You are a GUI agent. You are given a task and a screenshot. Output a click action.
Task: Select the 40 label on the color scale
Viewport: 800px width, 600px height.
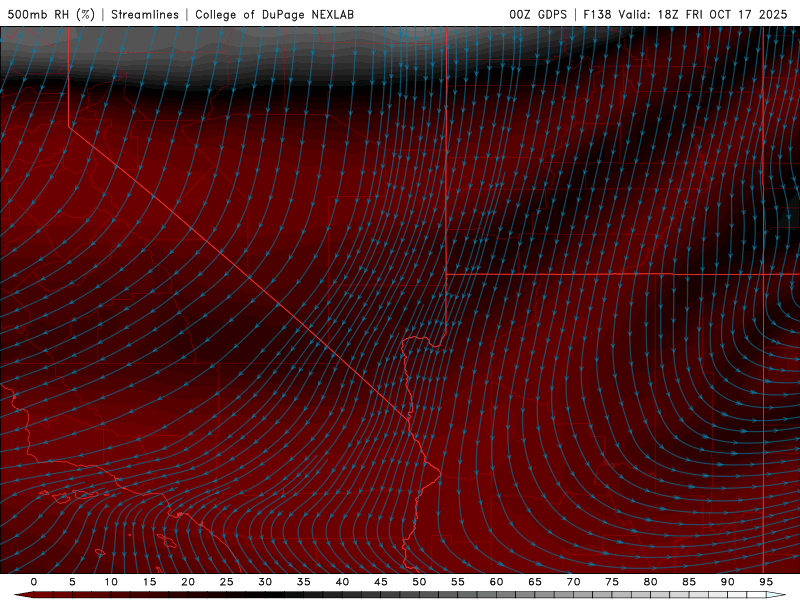pos(342,582)
